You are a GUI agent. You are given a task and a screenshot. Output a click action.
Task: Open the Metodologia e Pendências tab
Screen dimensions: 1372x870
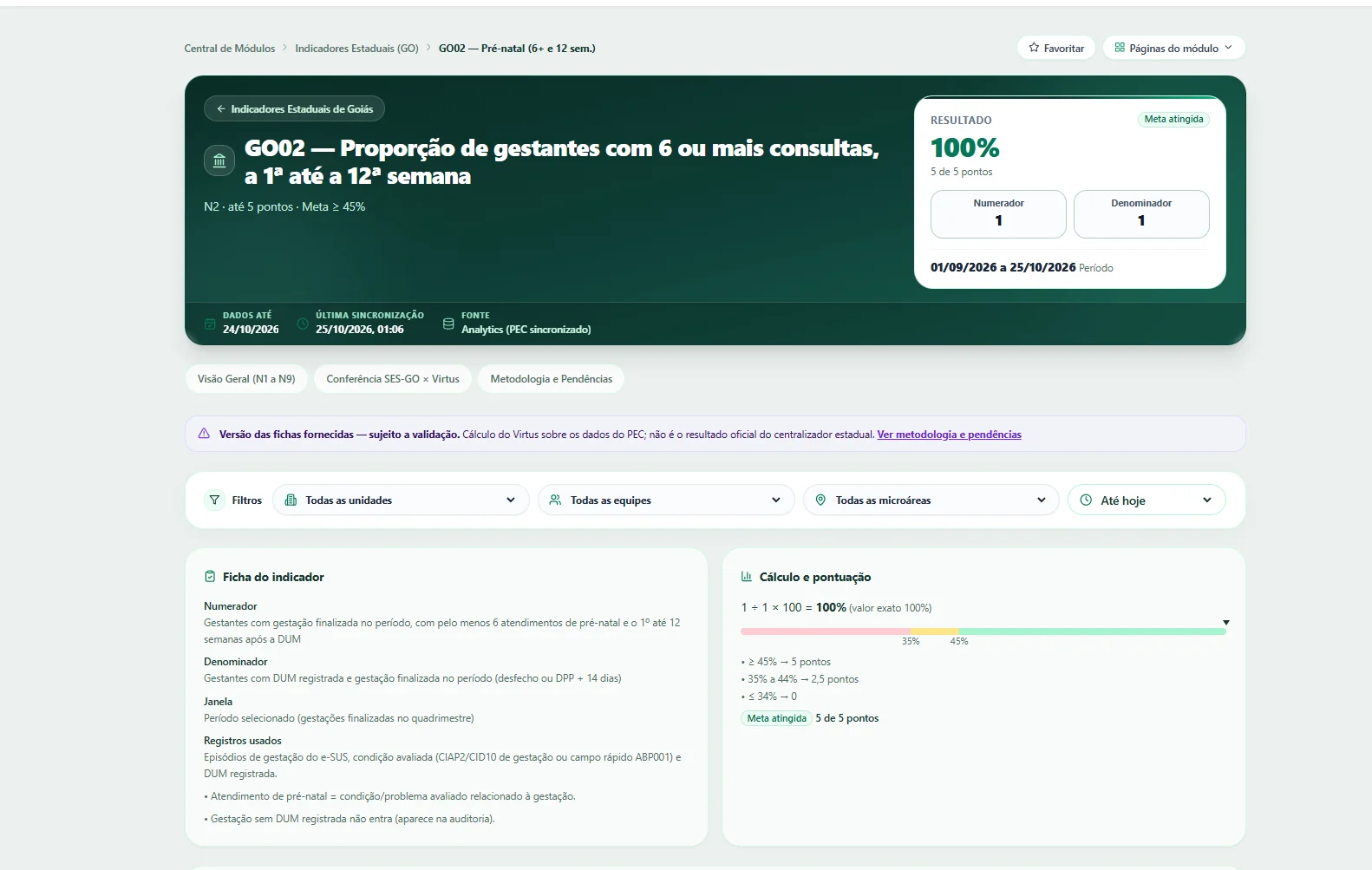tap(551, 379)
